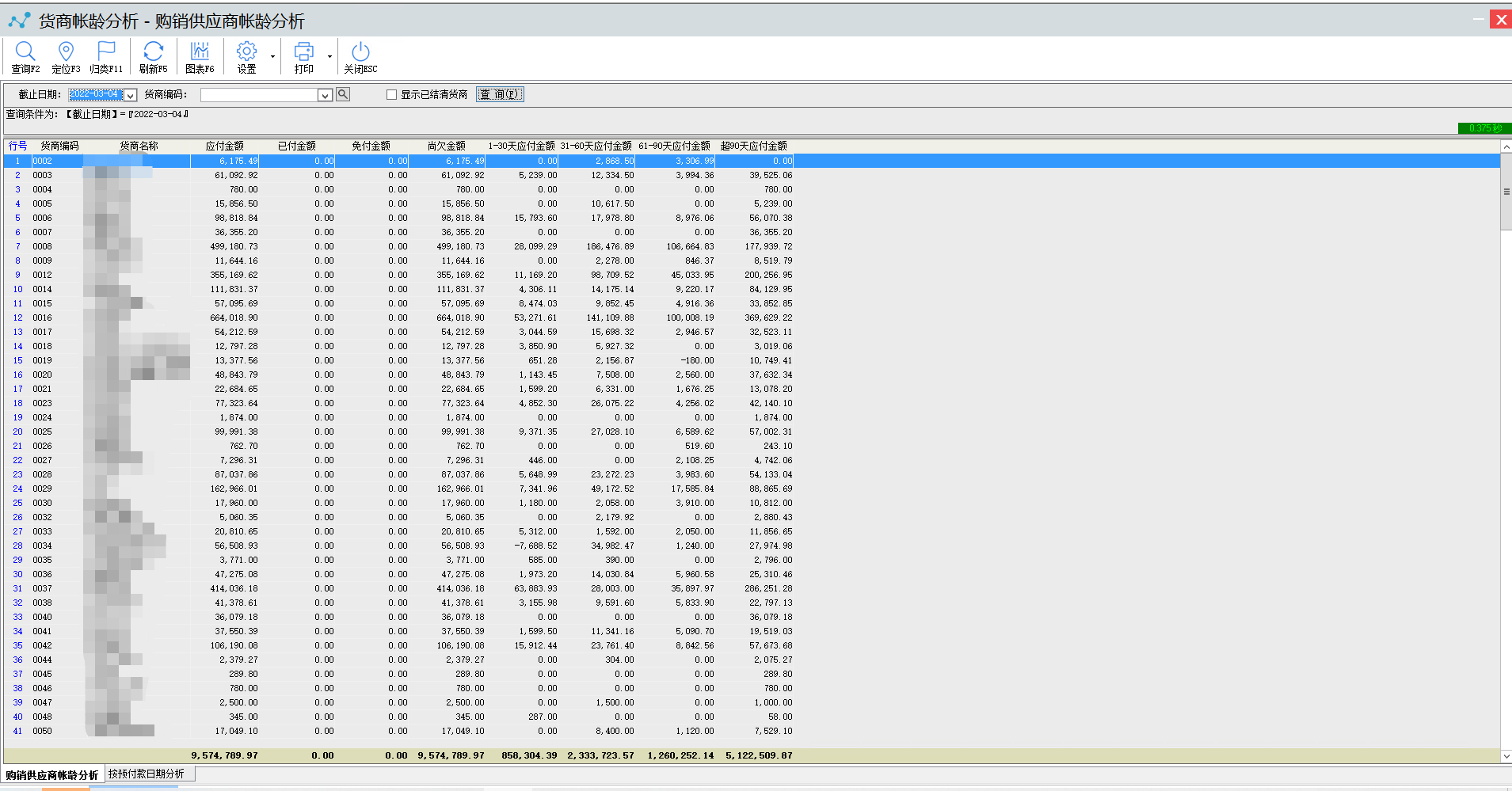Image resolution: width=1512 pixels, height=791 pixels.
Task: Enable the 显示已结清货商 checkbox
Action: click(391, 95)
